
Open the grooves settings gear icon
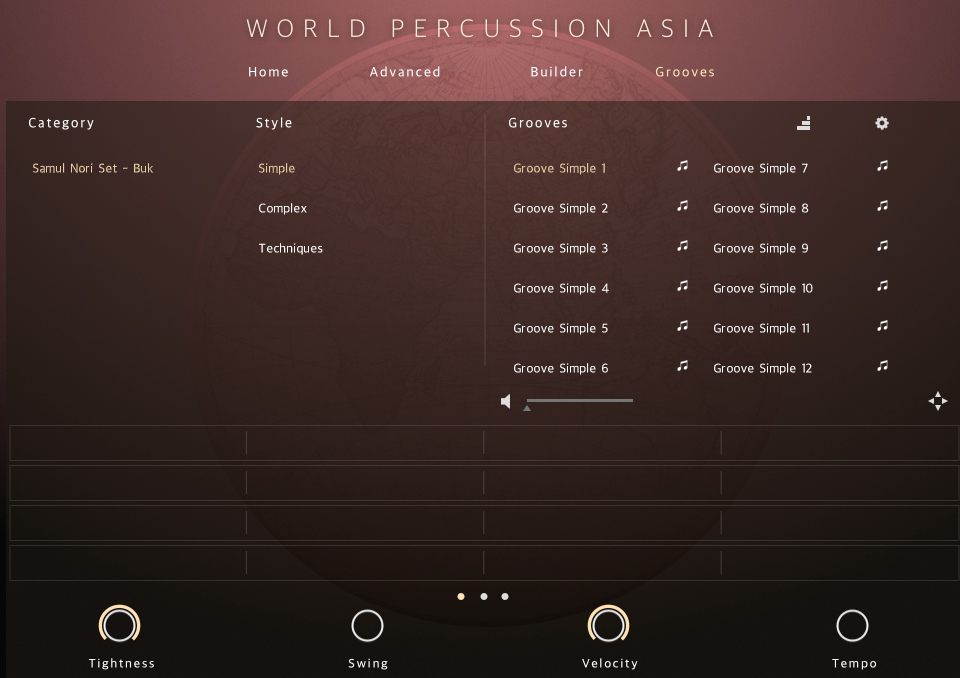point(882,123)
